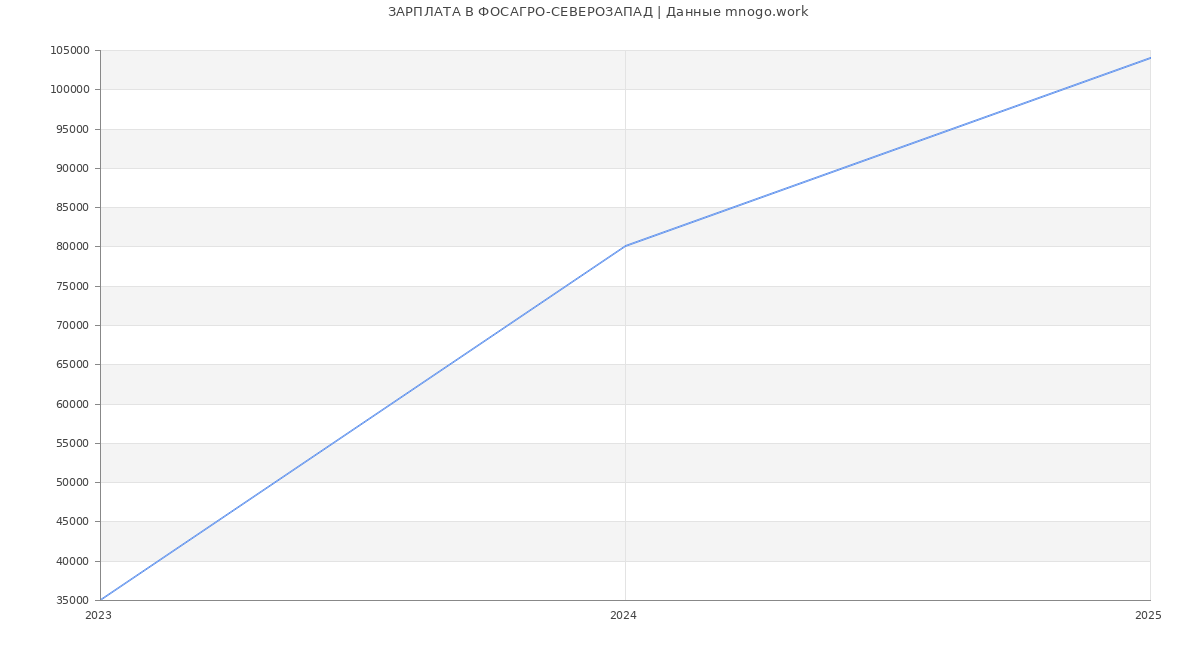Select the 65000 y-axis label
The image size is (1200, 650).
(x=72, y=365)
